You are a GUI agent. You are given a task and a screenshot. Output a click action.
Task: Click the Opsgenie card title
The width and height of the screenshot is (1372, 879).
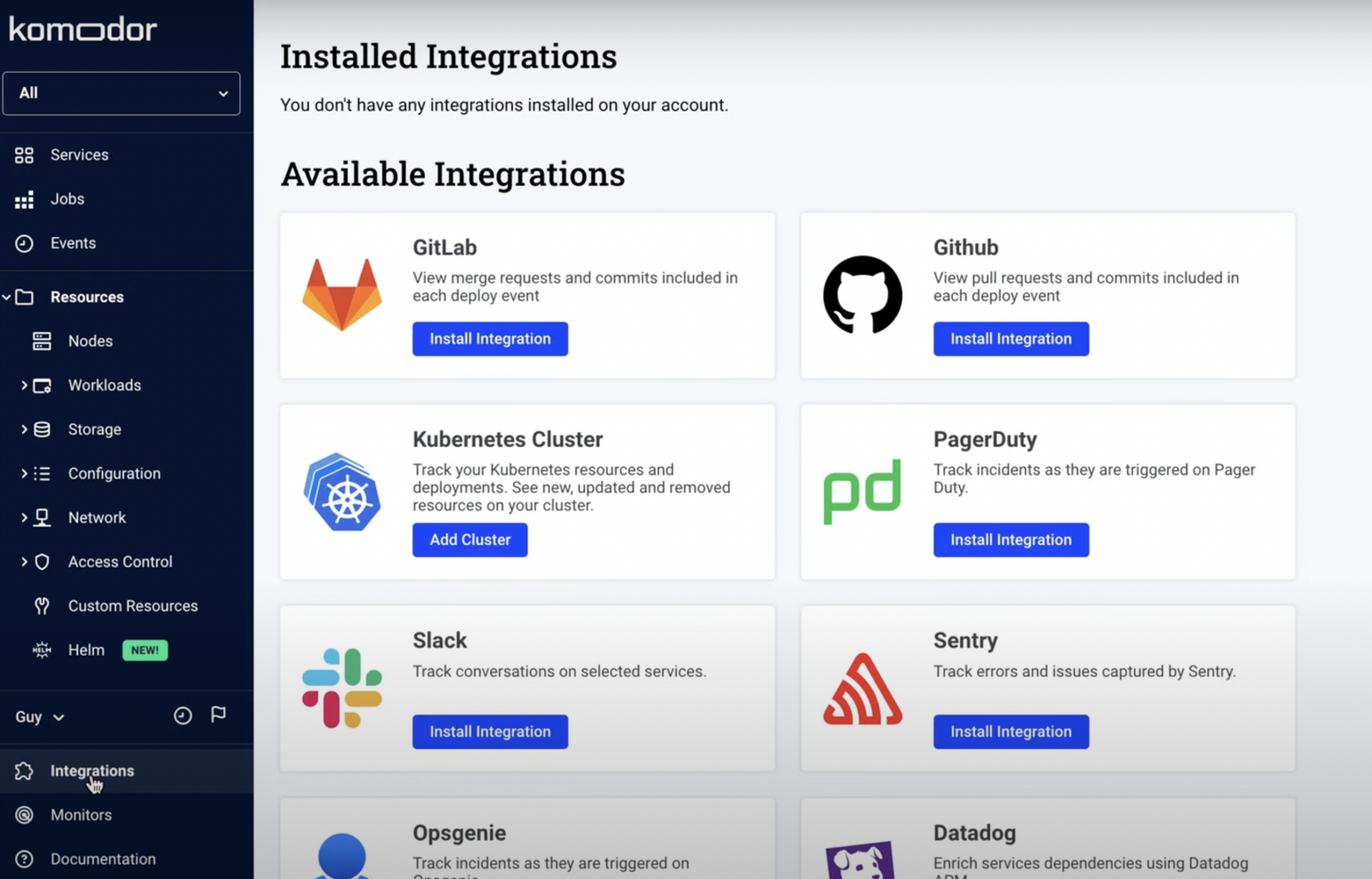tap(460, 833)
